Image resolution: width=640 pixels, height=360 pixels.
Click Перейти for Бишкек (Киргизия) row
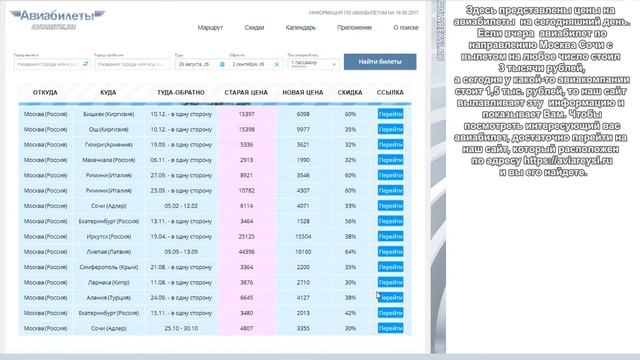pyautogui.click(x=391, y=114)
